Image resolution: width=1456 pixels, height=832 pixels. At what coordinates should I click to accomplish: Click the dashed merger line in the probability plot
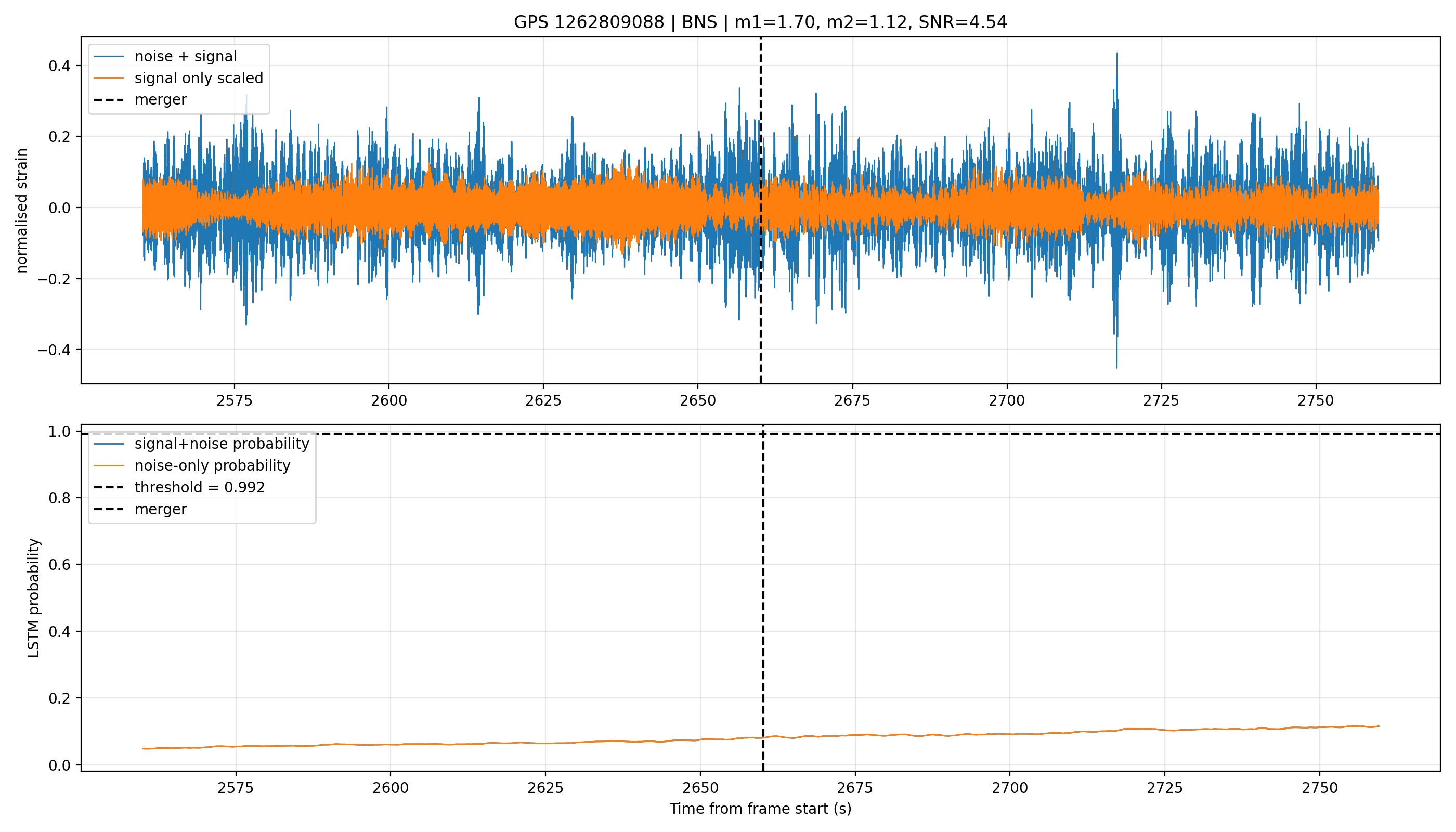[x=763, y=600]
